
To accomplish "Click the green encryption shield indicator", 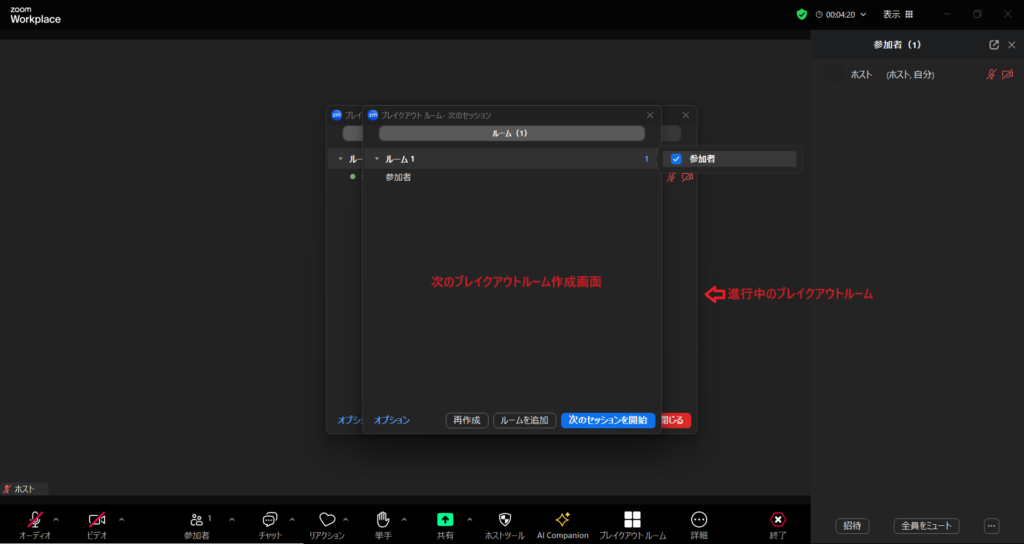I will click(x=801, y=15).
